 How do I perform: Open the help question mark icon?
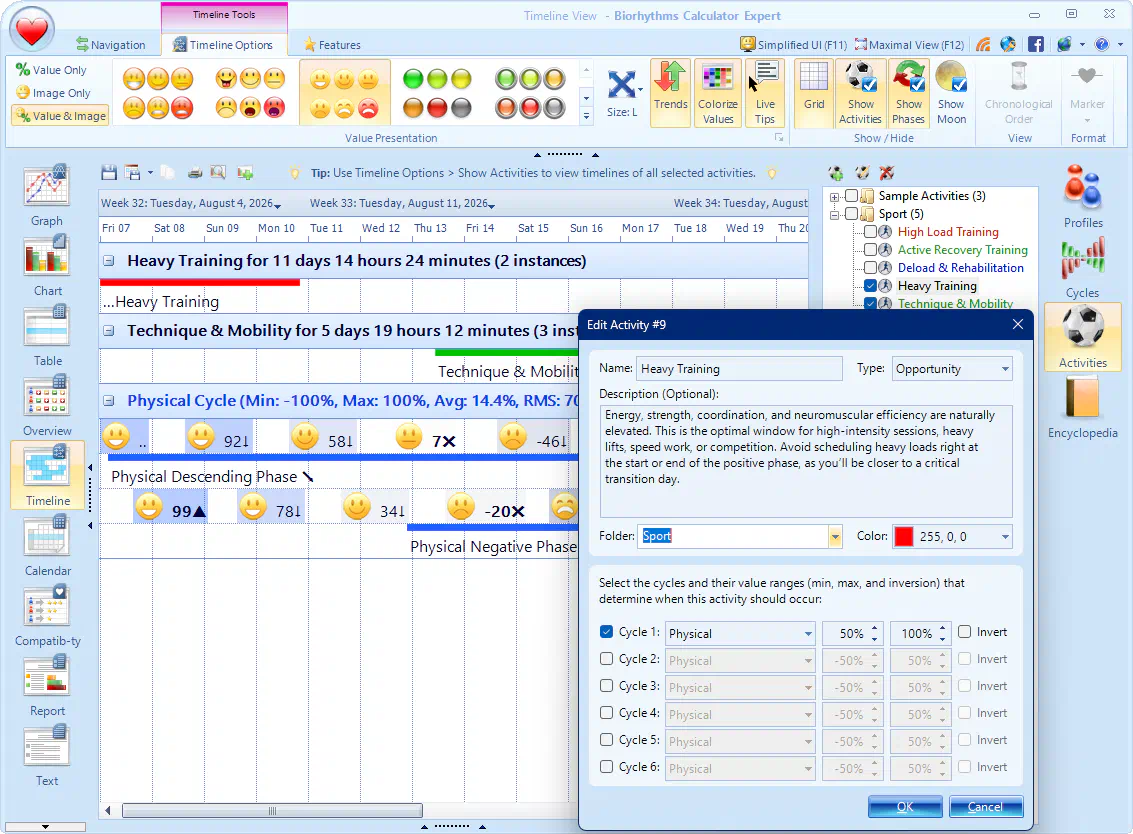click(1101, 44)
